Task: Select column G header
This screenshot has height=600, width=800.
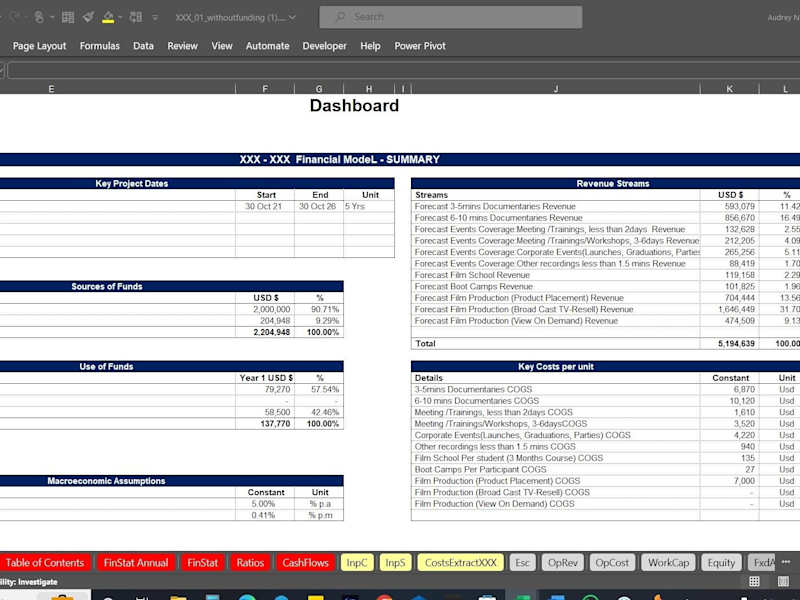Action: tap(319, 89)
